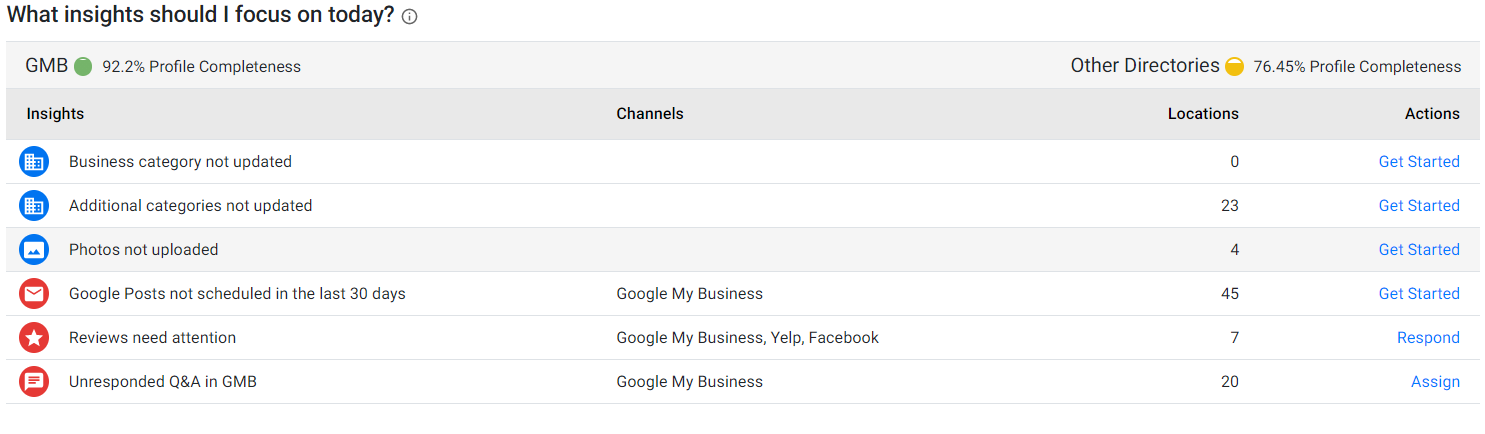Open Get Started for Google Posts
Image resolution: width=1485 pixels, height=434 pixels.
click(x=1419, y=294)
